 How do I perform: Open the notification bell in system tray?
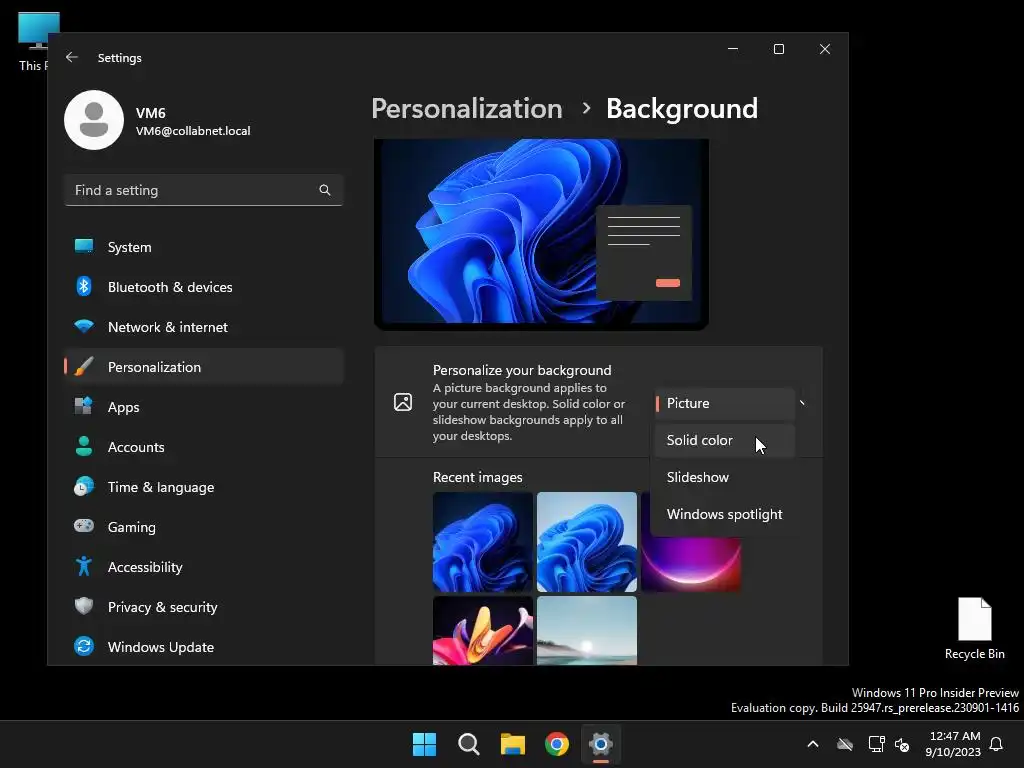(x=997, y=744)
